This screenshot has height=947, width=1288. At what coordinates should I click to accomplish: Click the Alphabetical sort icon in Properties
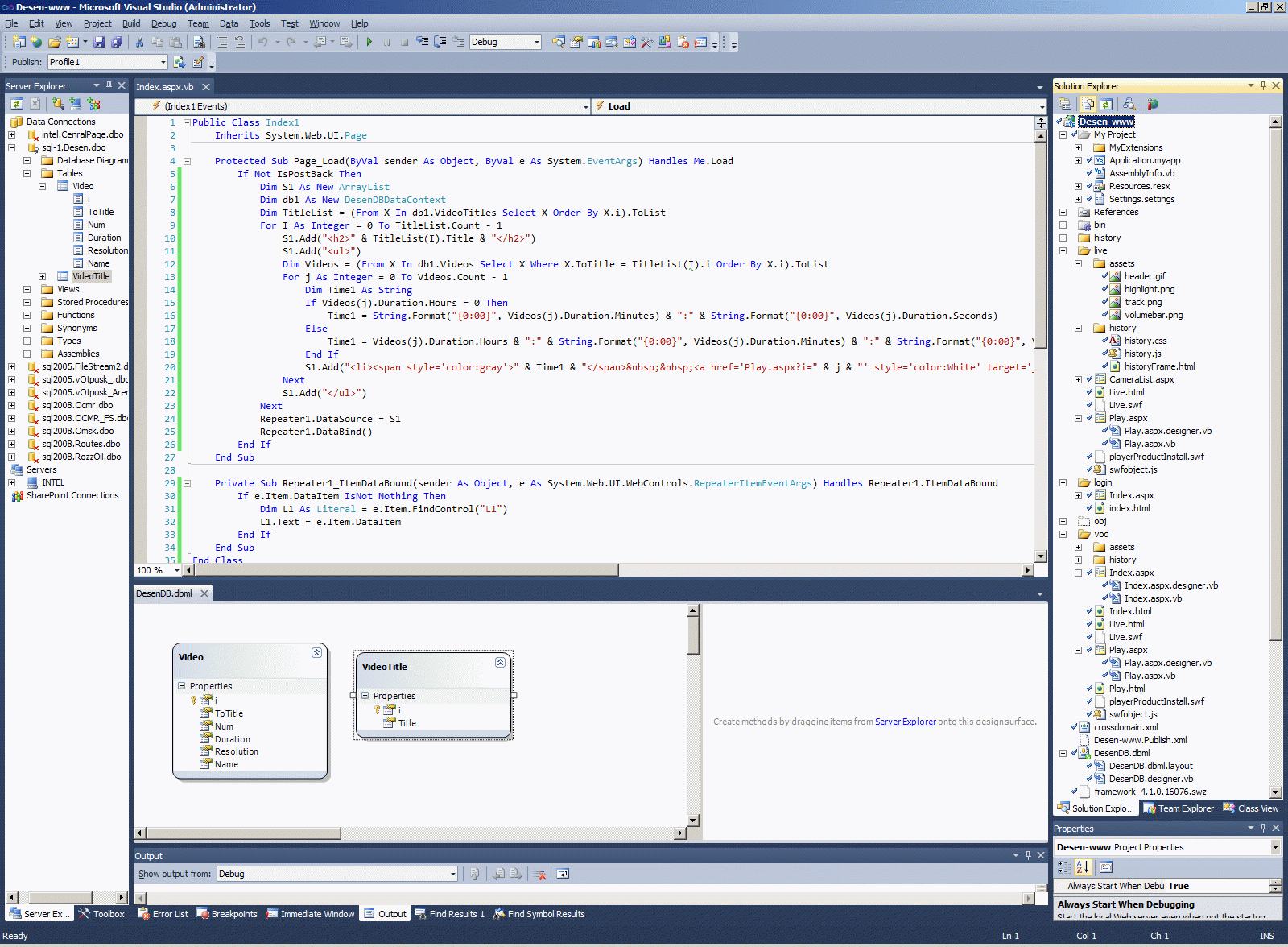pos(1083,867)
